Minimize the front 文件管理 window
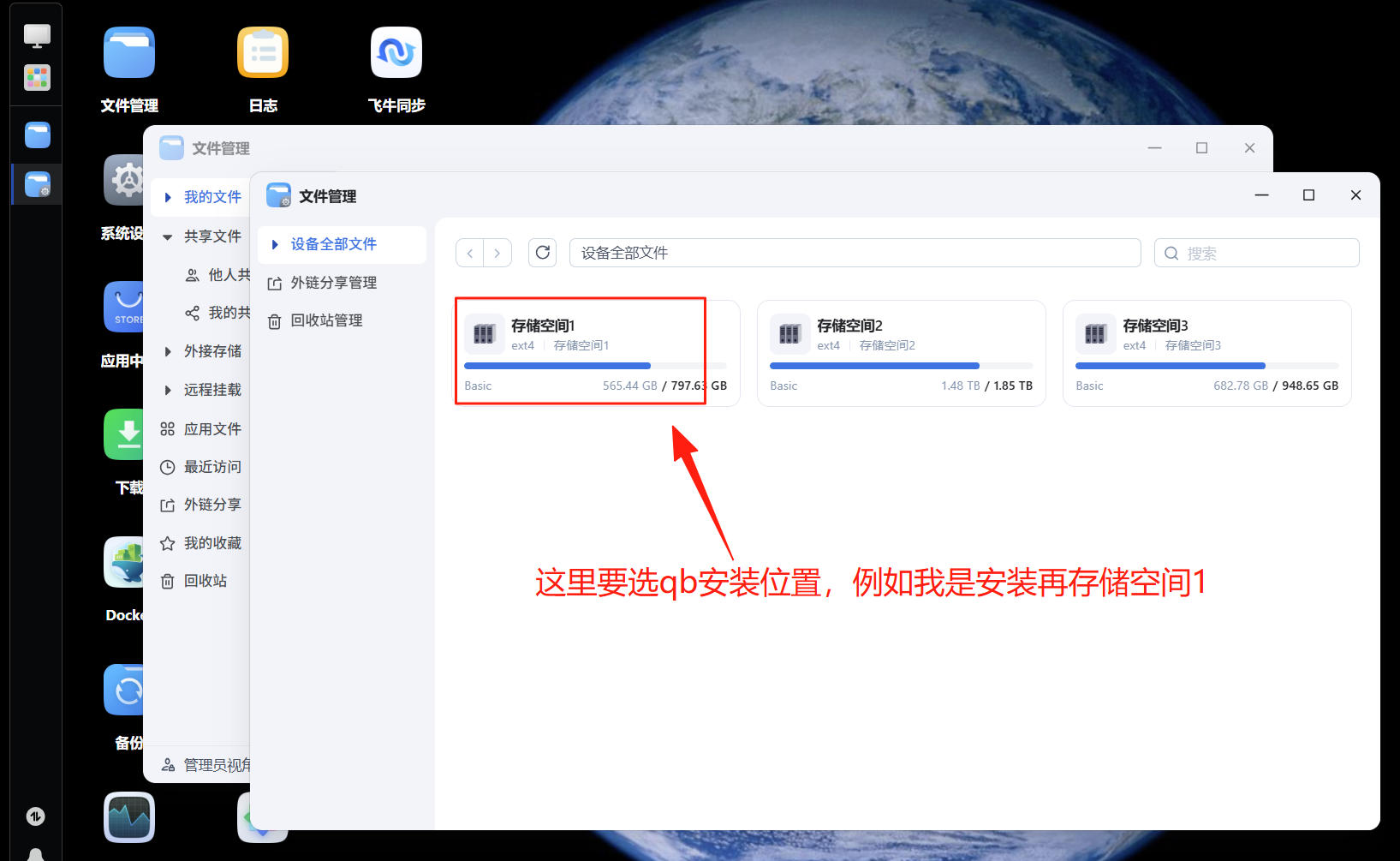The height and width of the screenshot is (861, 1400). click(1261, 195)
